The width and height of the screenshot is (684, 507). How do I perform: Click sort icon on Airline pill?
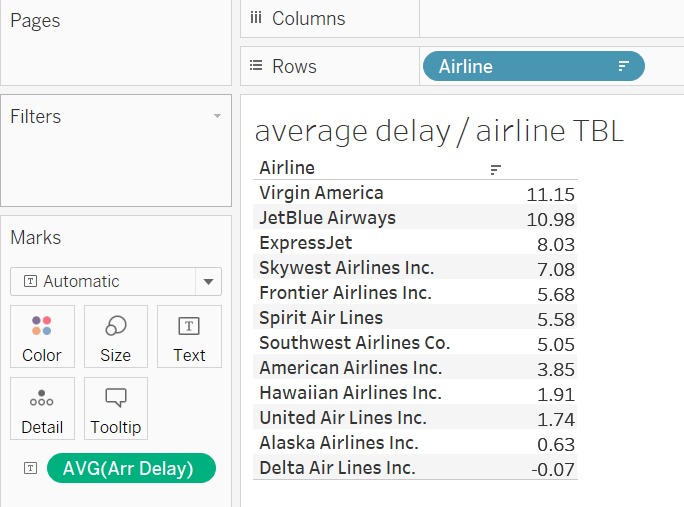623,66
